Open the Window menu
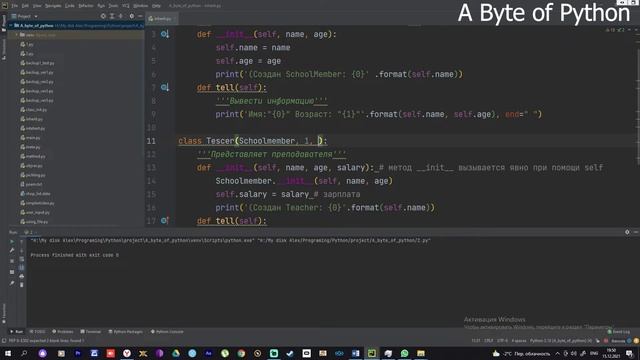This screenshot has width=640, height=360. coord(141,6)
